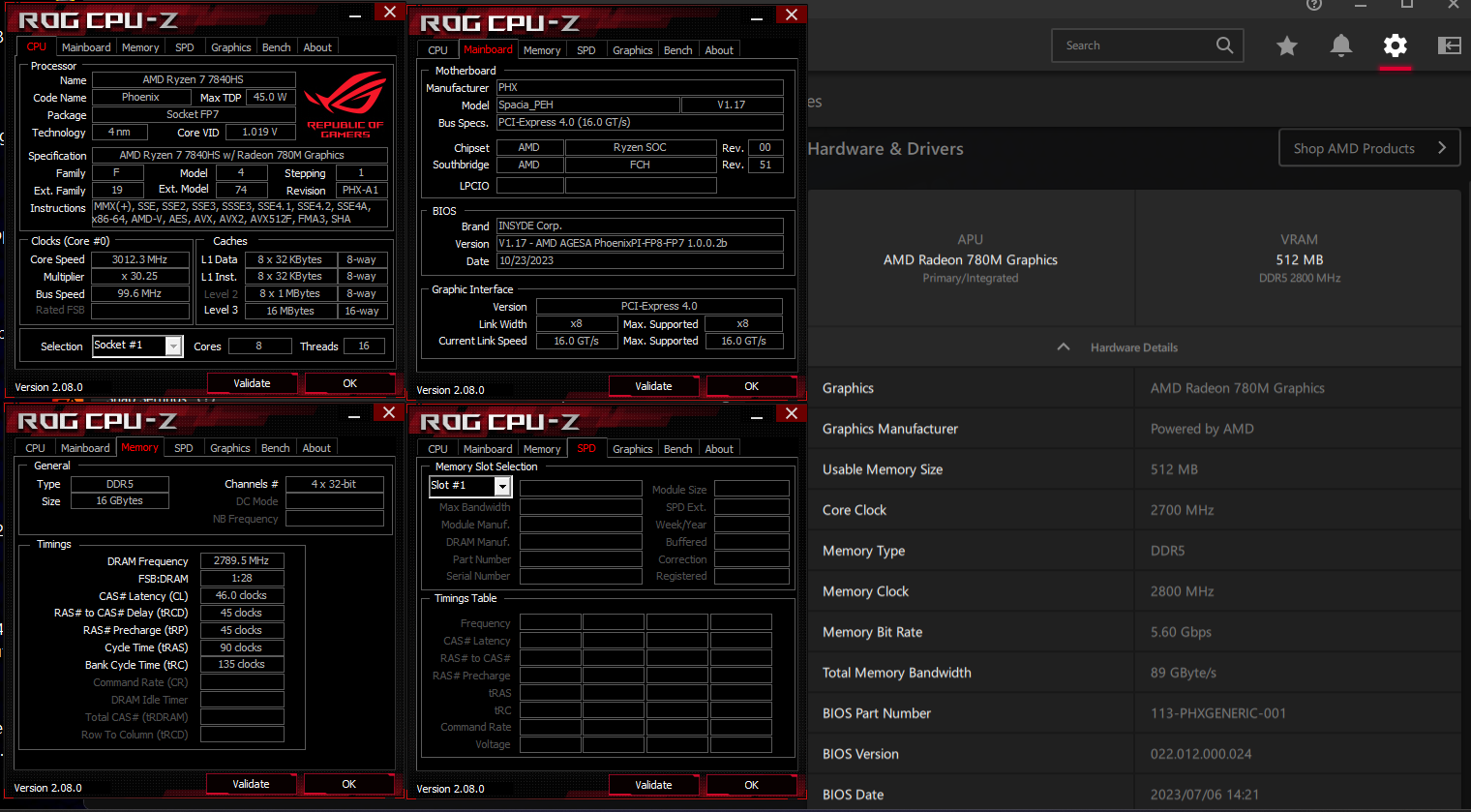Open favorites star icon in AMD Software
Image resolution: width=1471 pixels, height=812 pixels.
coord(1286,45)
